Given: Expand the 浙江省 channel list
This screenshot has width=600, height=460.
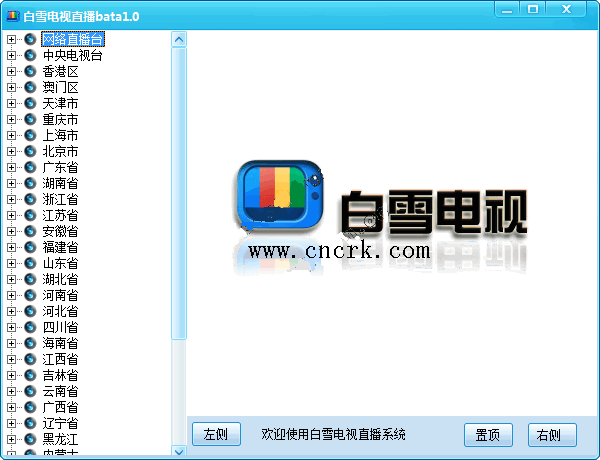Looking at the screenshot, I should click(x=11, y=199).
